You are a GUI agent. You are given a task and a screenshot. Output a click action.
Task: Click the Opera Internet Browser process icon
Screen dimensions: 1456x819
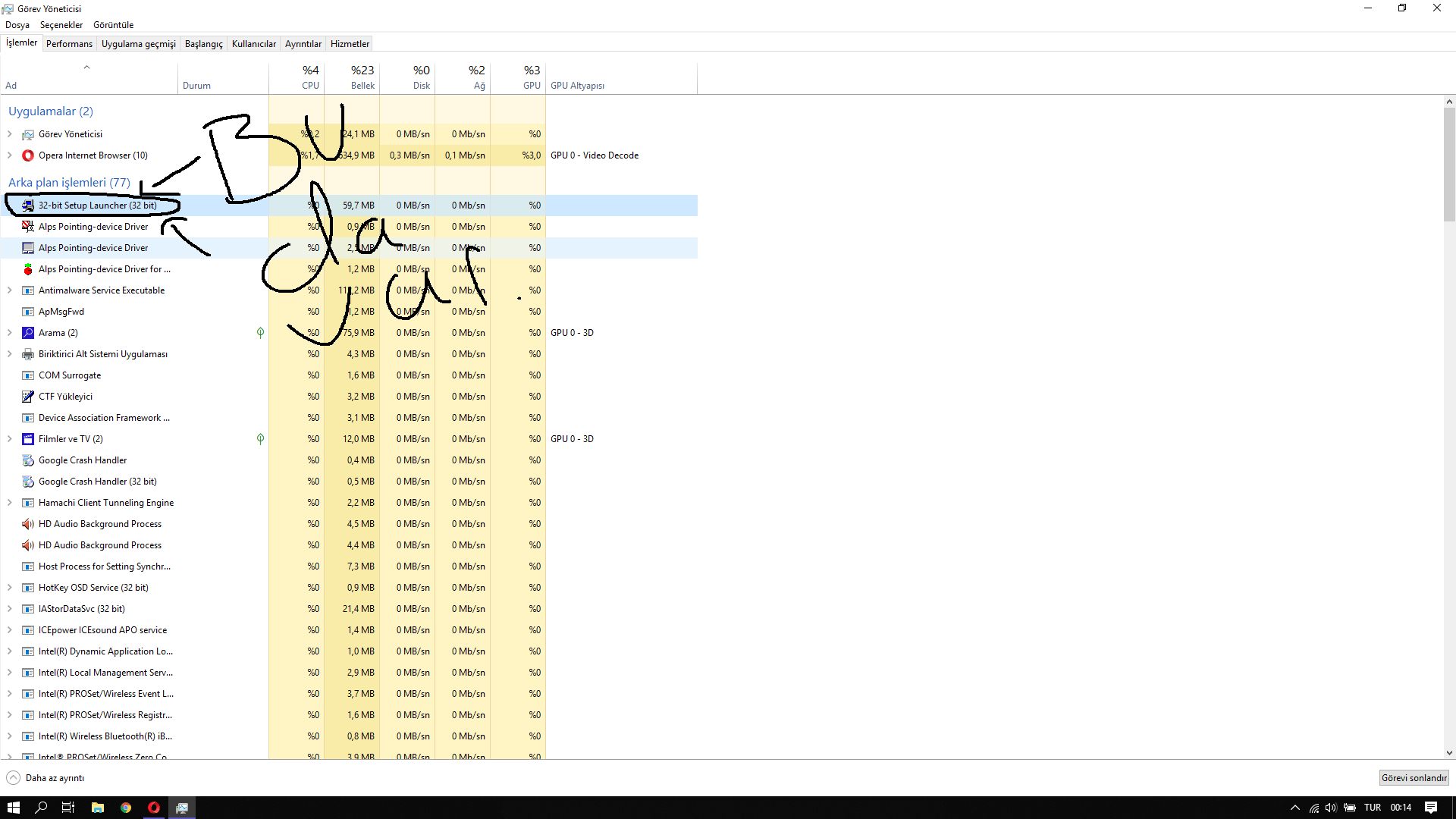[28, 155]
